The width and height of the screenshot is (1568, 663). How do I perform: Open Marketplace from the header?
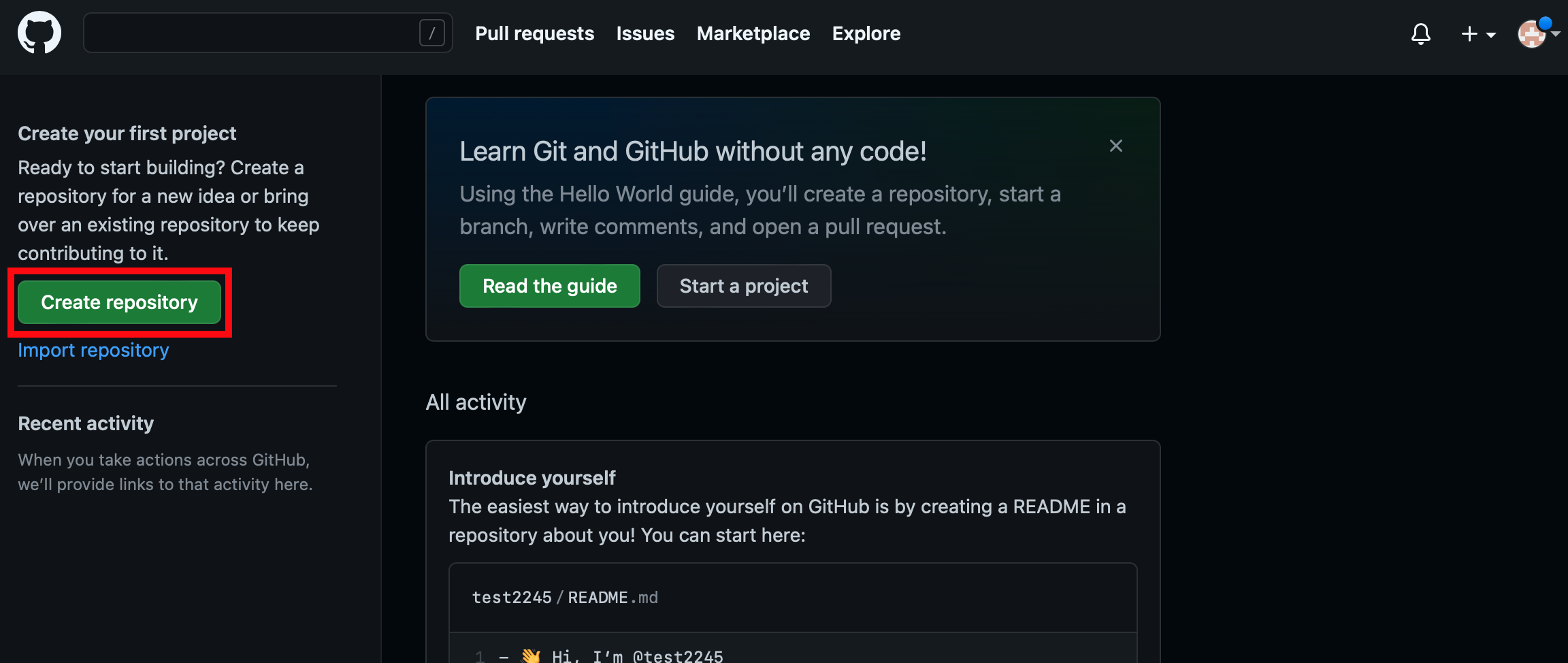753,33
